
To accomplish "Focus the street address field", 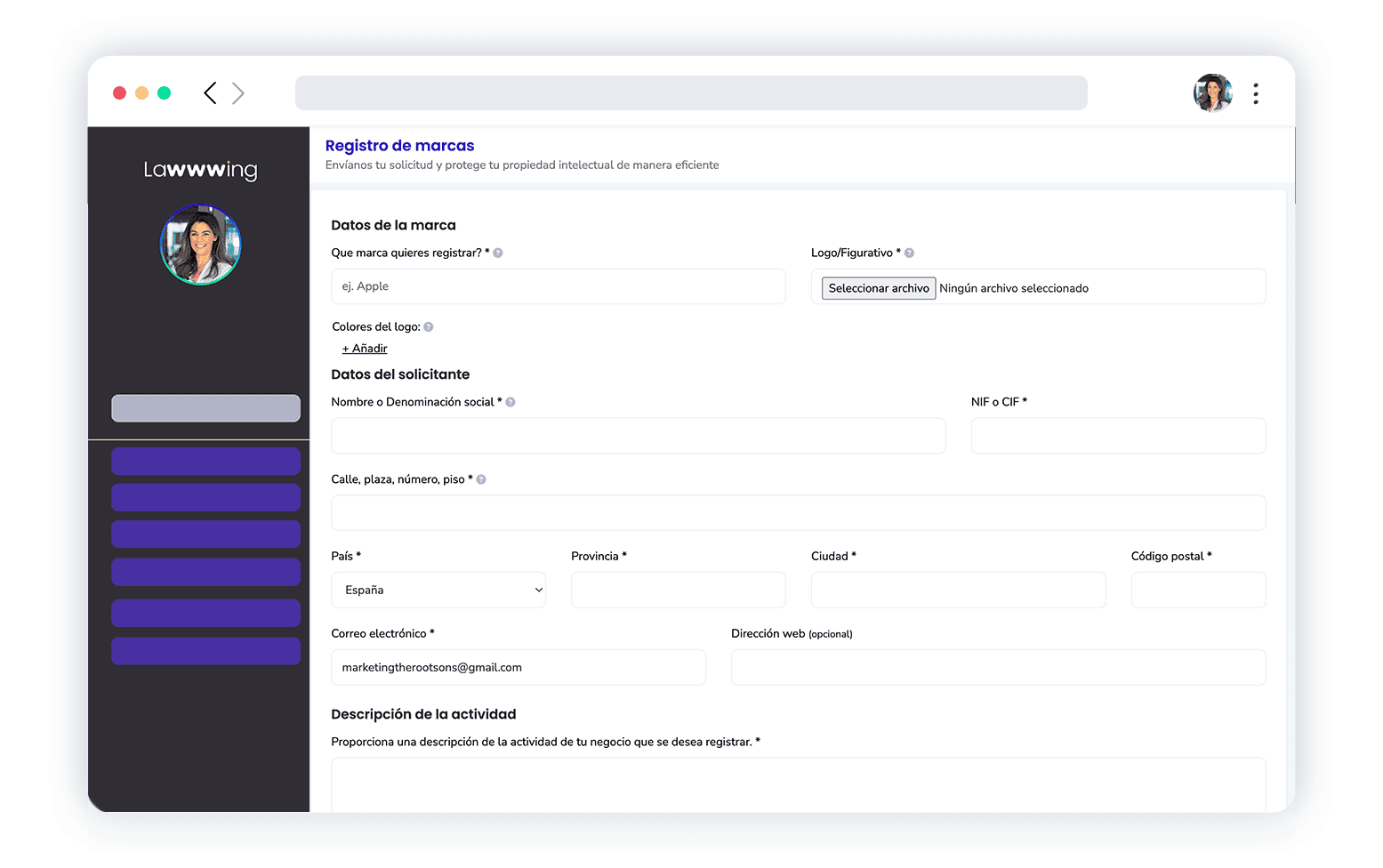I will [x=799, y=513].
